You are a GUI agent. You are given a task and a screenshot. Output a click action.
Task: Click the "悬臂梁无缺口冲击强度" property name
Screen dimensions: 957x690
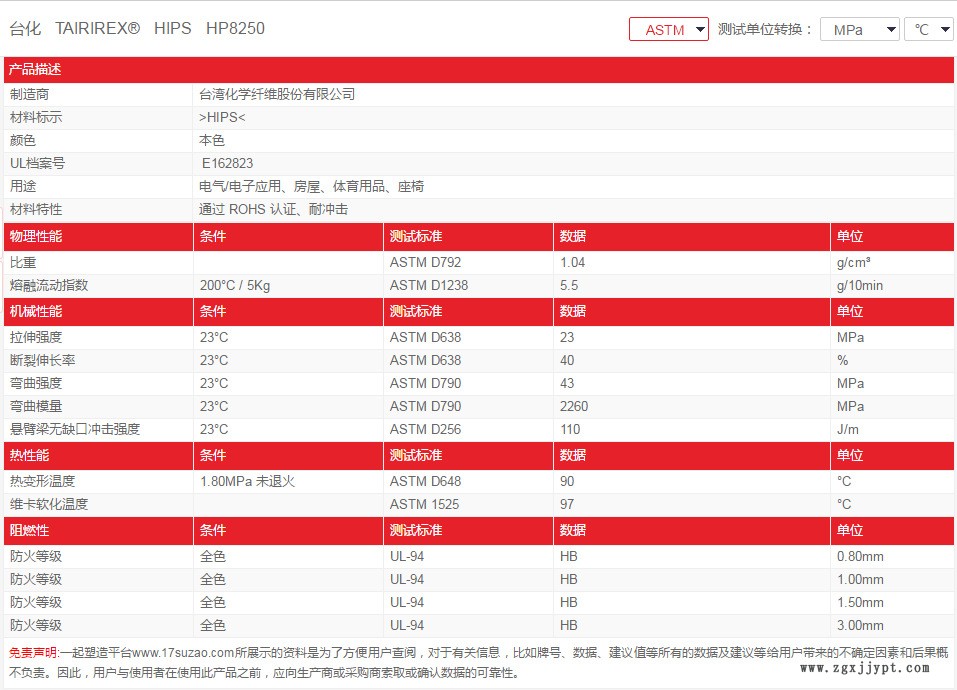pyautogui.click(x=75, y=429)
